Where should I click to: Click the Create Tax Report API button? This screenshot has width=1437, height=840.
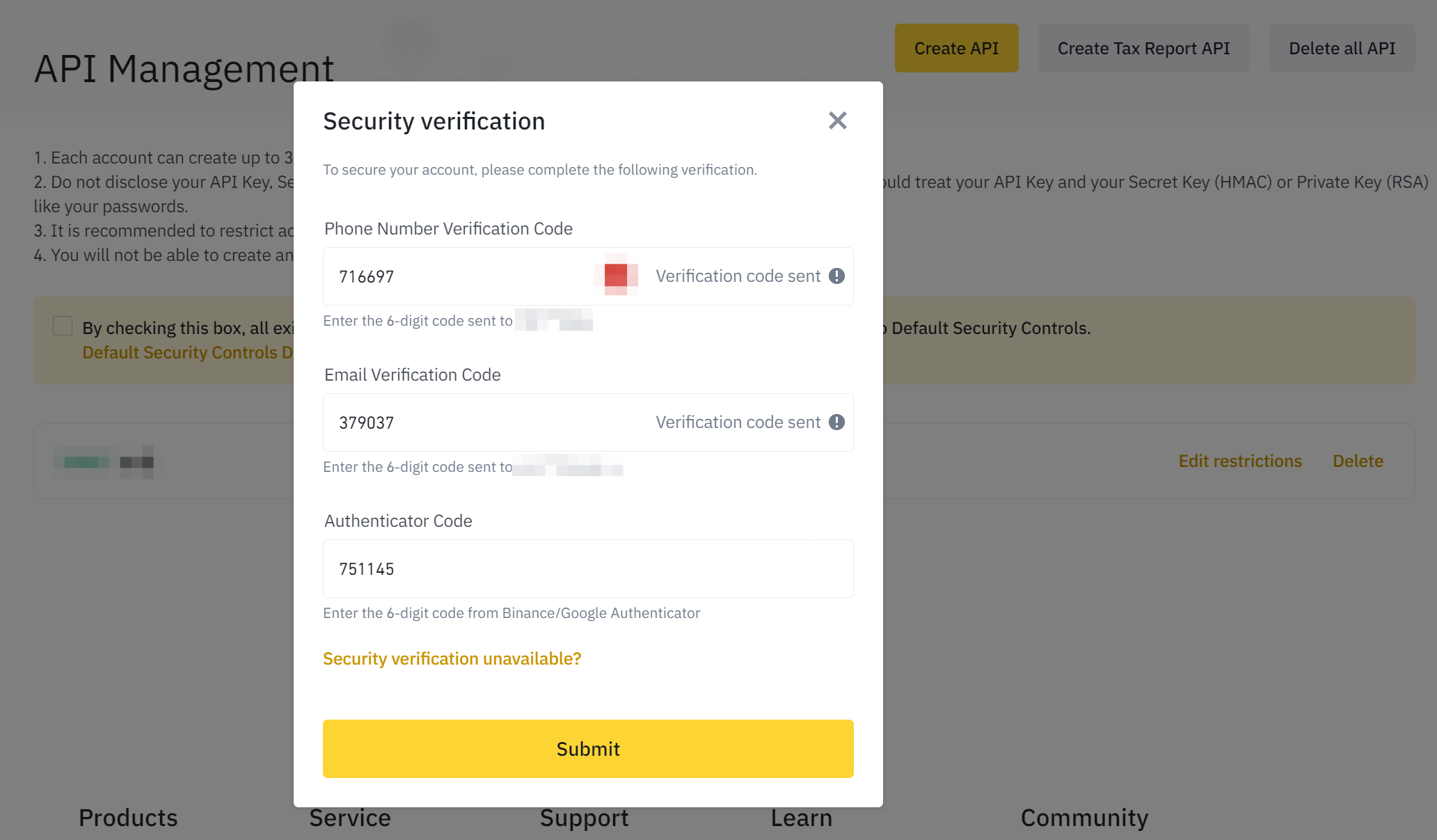(x=1143, y=47)
